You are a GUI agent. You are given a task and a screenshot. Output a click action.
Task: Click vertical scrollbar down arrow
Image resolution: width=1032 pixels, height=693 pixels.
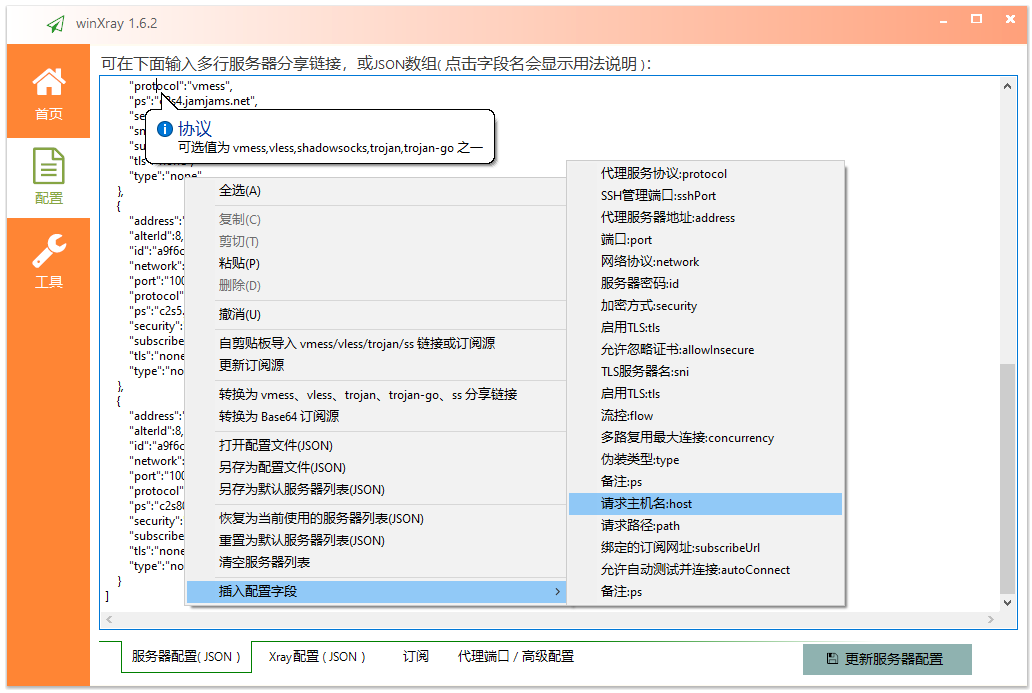pyautogui.click(x=1007, y=602)
